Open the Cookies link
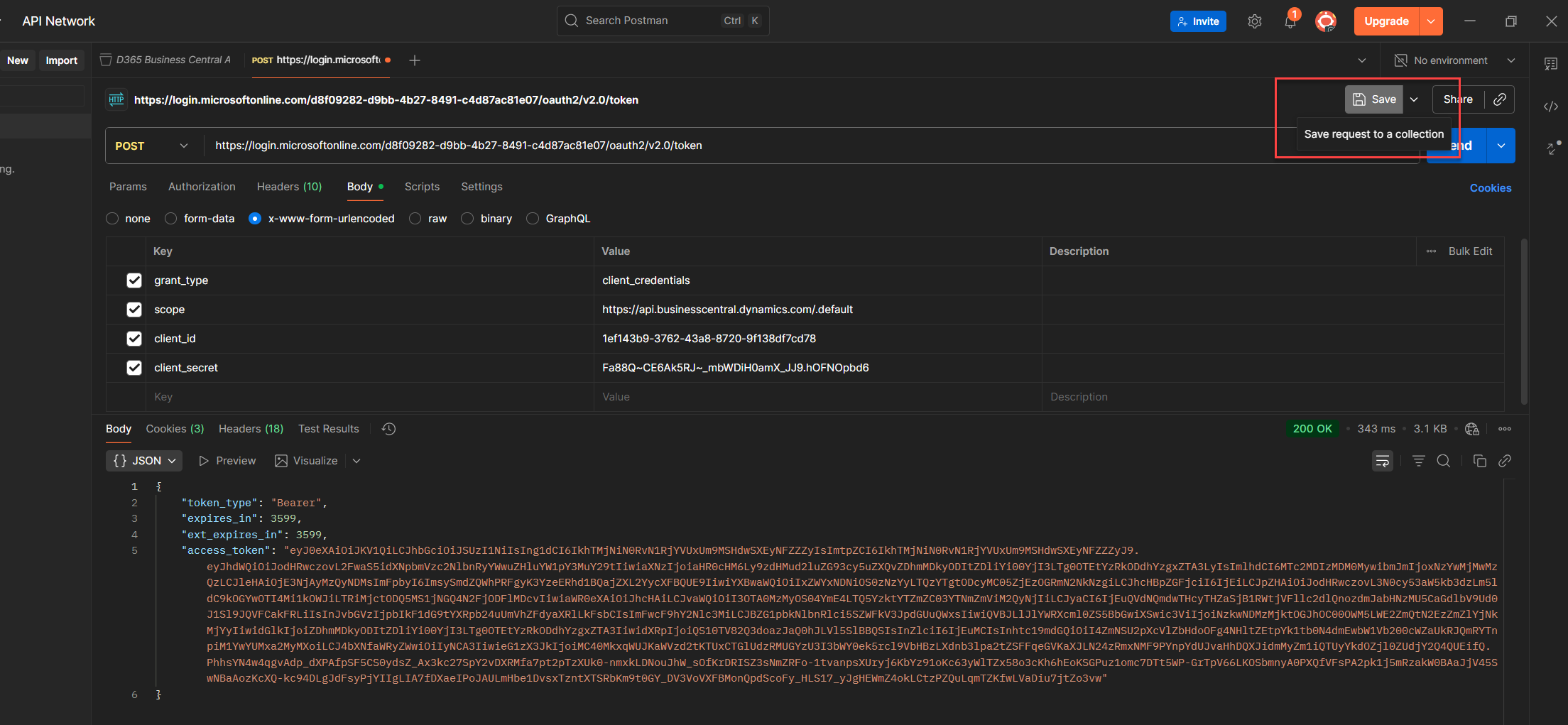This screenshot has width=1568, height=725. pos(1491,188)
